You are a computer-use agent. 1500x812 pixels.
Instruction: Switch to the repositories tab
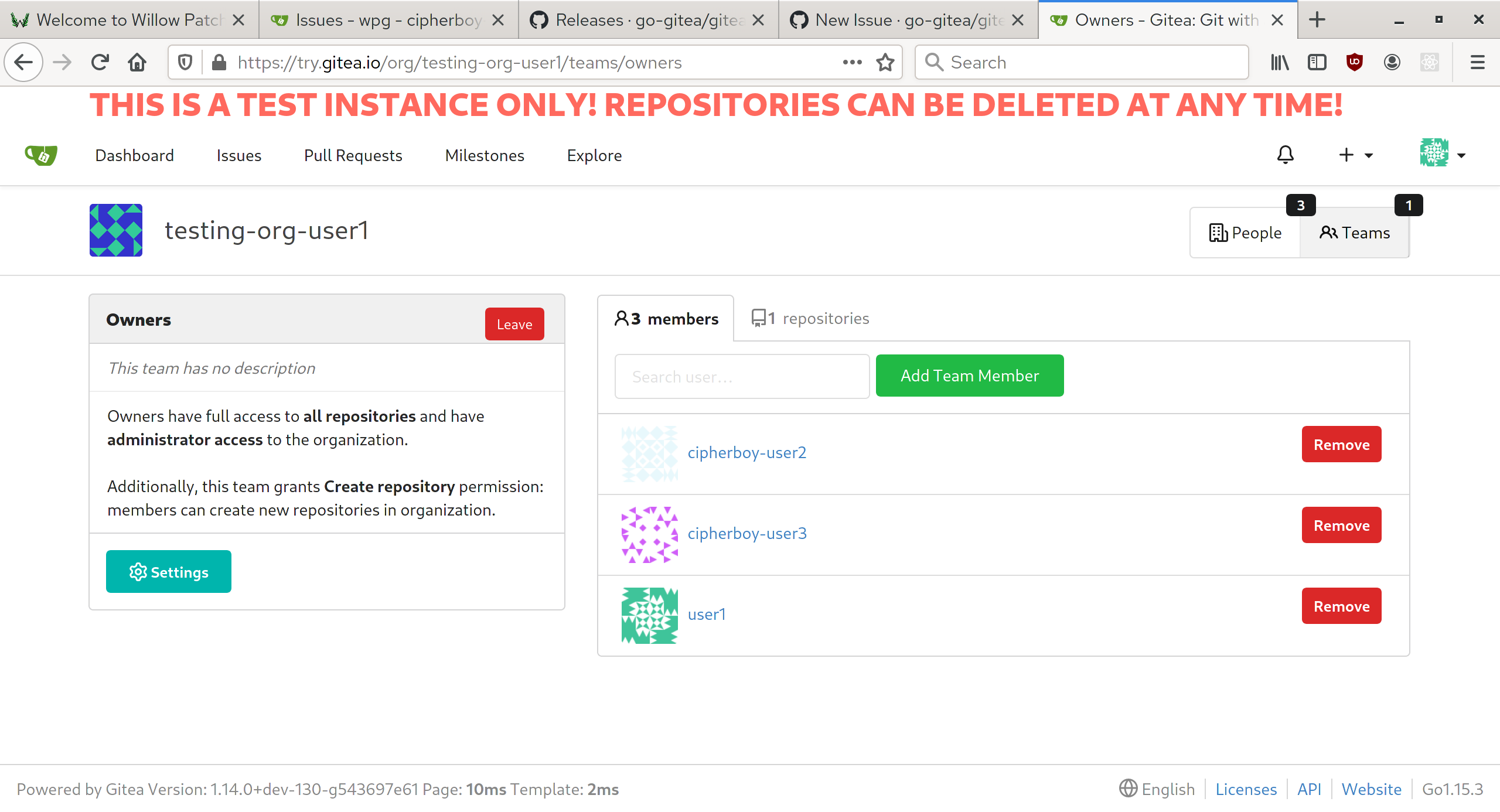[811, 318]
